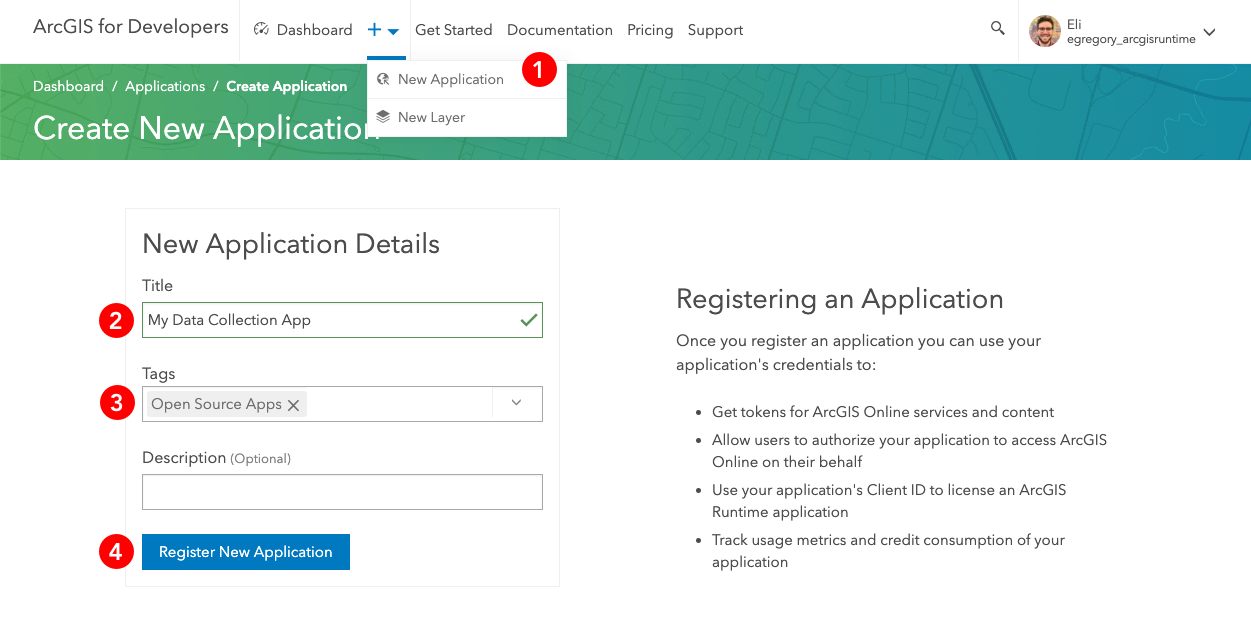The width and height of the screenshot is (1251, 628).
Task: Expand the Tags dropdown chevron
Action: (x=517, y=403)
